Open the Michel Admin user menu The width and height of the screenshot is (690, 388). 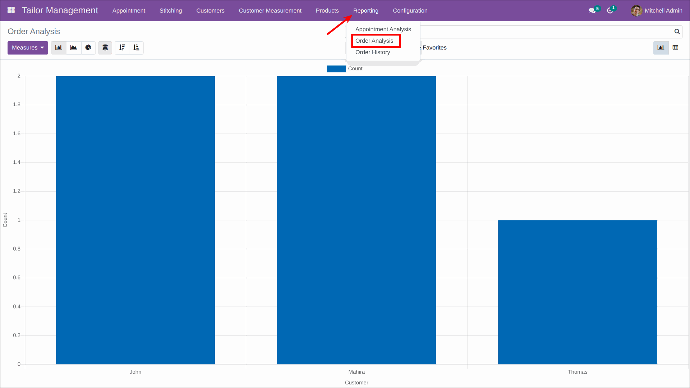click(656, 11)
